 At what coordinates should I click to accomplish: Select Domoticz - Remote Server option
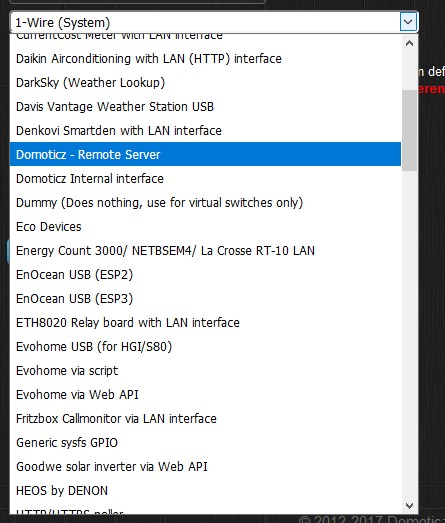tap(205, 154)
